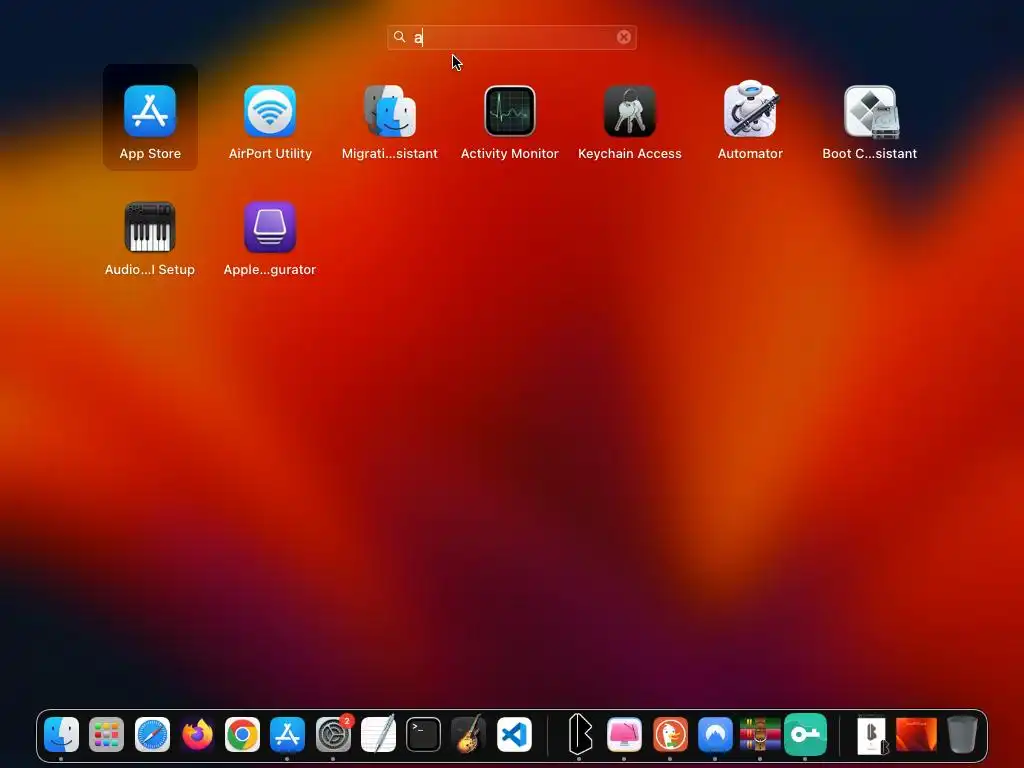
Task: Open Keychain Access
Action: 630,111
